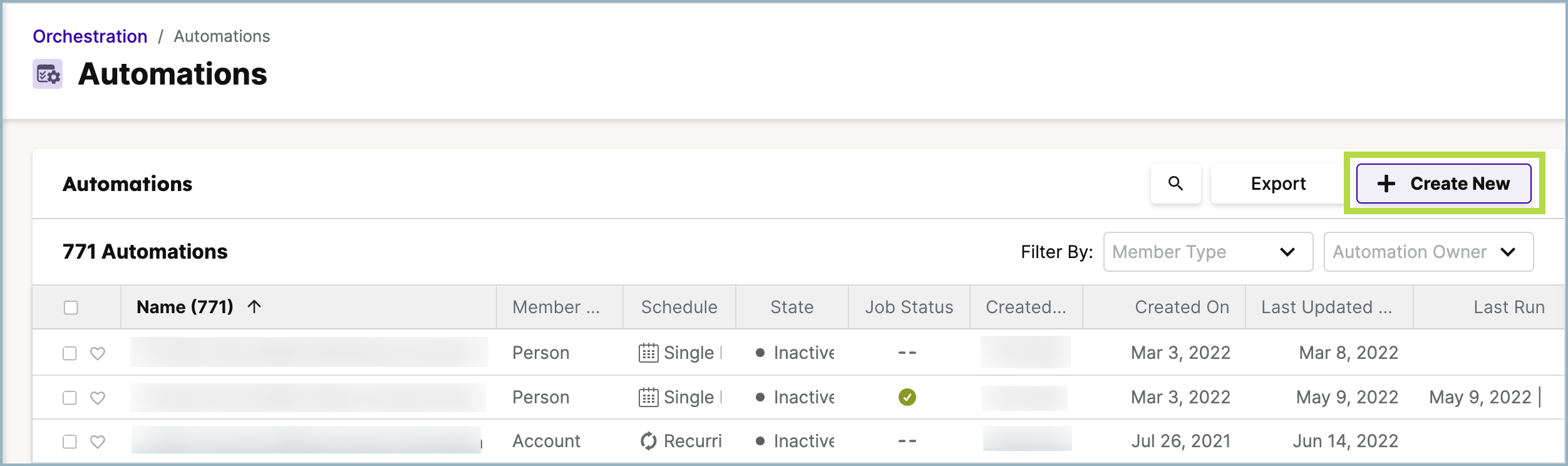Click the green Job Status checkmark icon
1568x466 pixels.
click(x=909, y=396)
